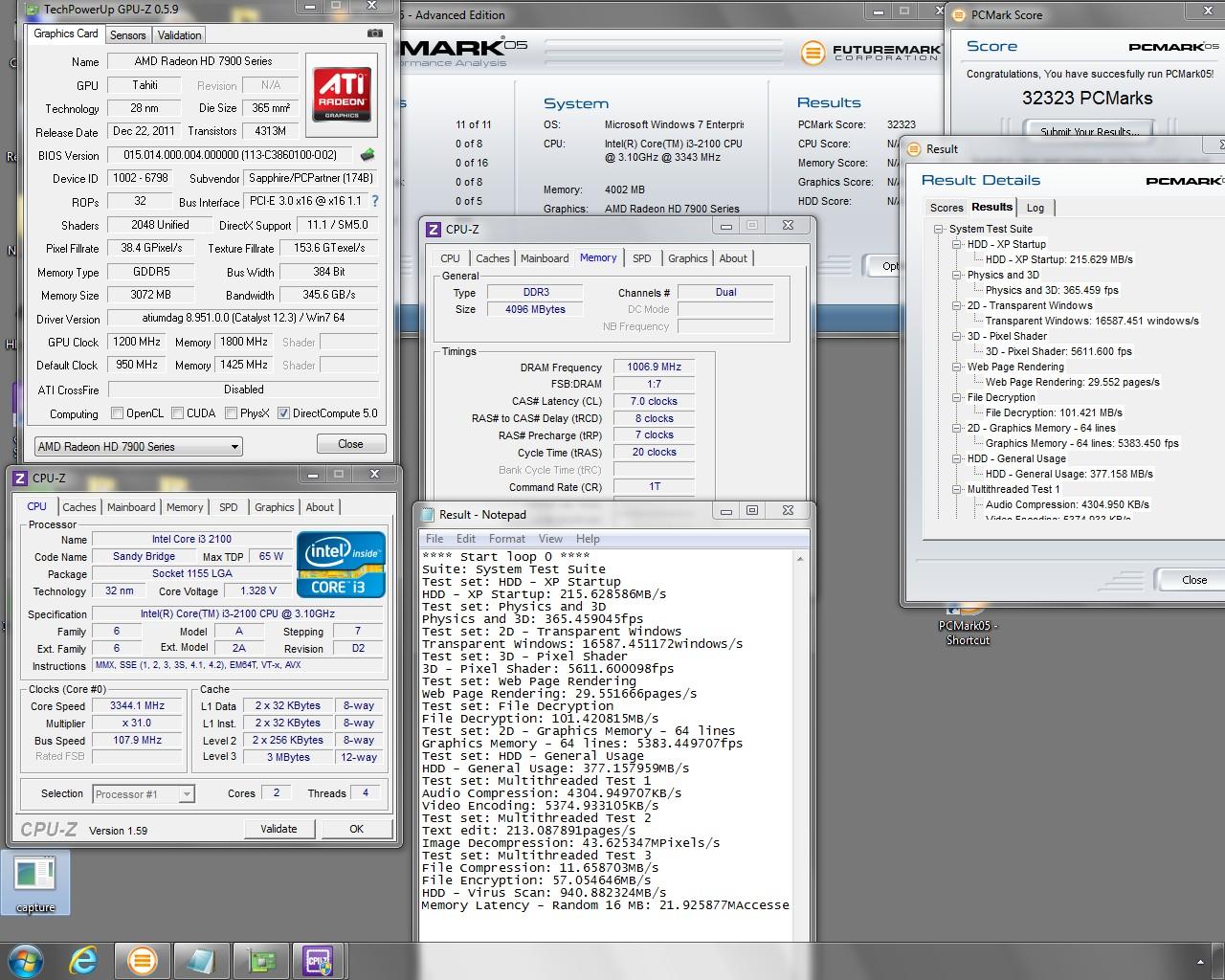1225x980 pixels.
Task: Click the Result Details window title icon
Action: tap(912, 148)
